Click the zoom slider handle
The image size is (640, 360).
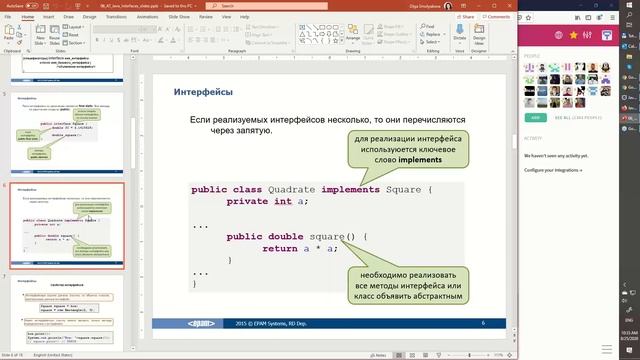[469, 355]
